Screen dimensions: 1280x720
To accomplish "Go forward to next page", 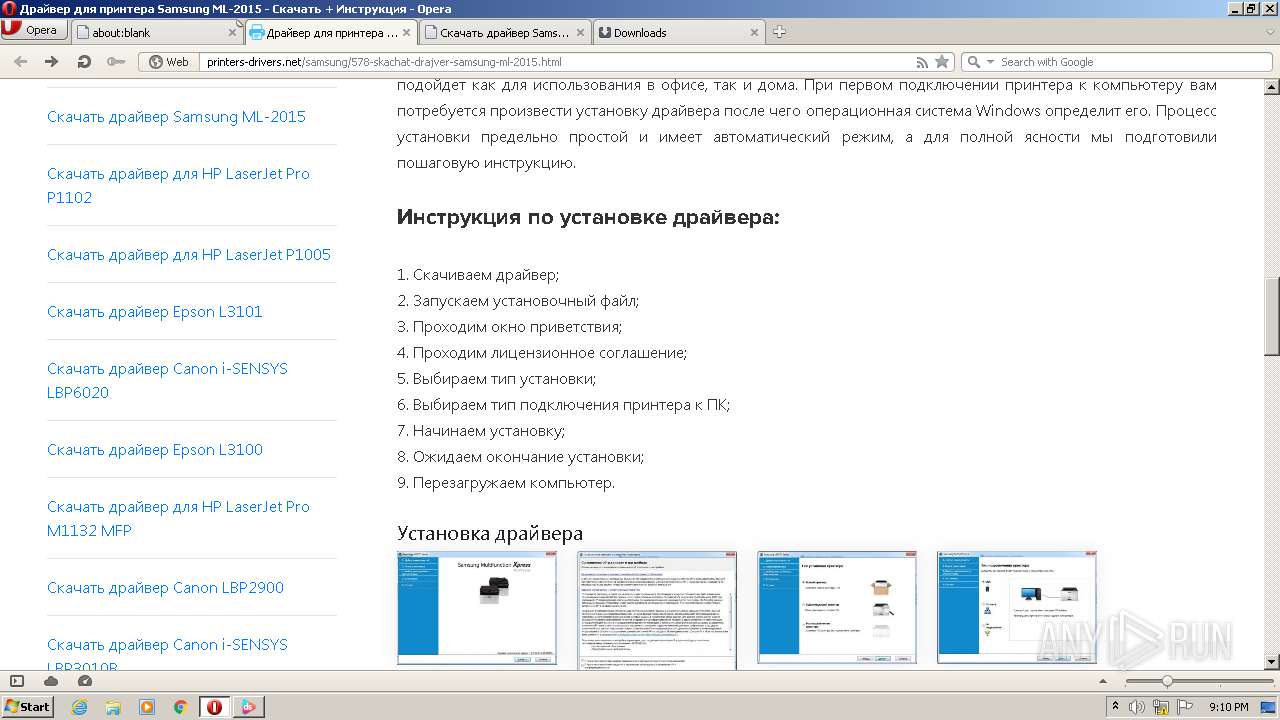I will tap(52, 62).
